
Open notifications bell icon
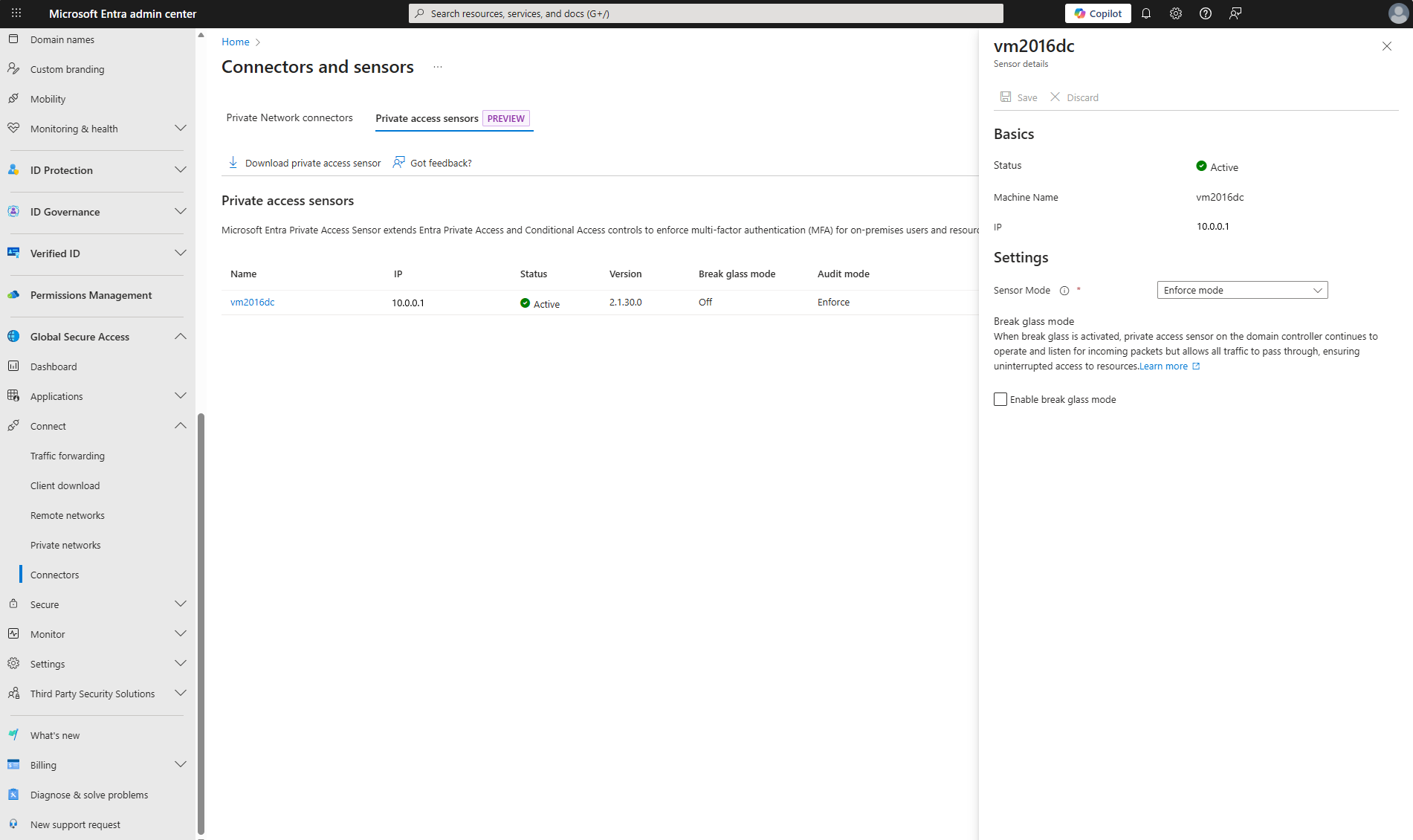pyautogui.click(x=1146, y=13)
